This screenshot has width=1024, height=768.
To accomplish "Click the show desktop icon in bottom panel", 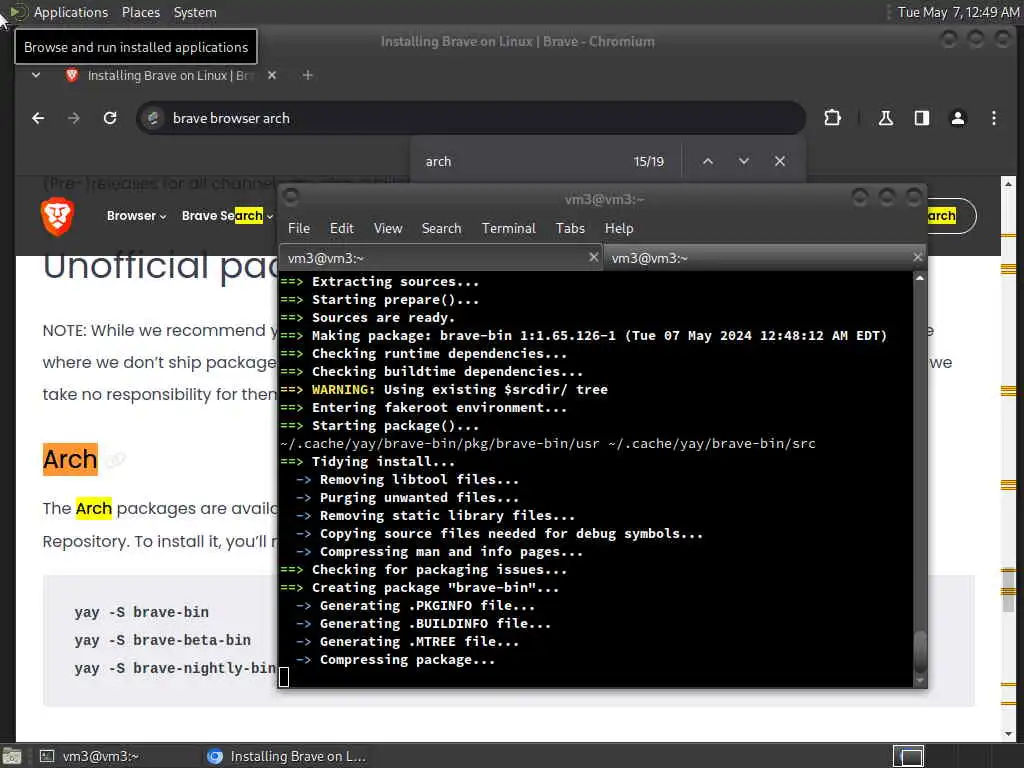I will [11, 756].
